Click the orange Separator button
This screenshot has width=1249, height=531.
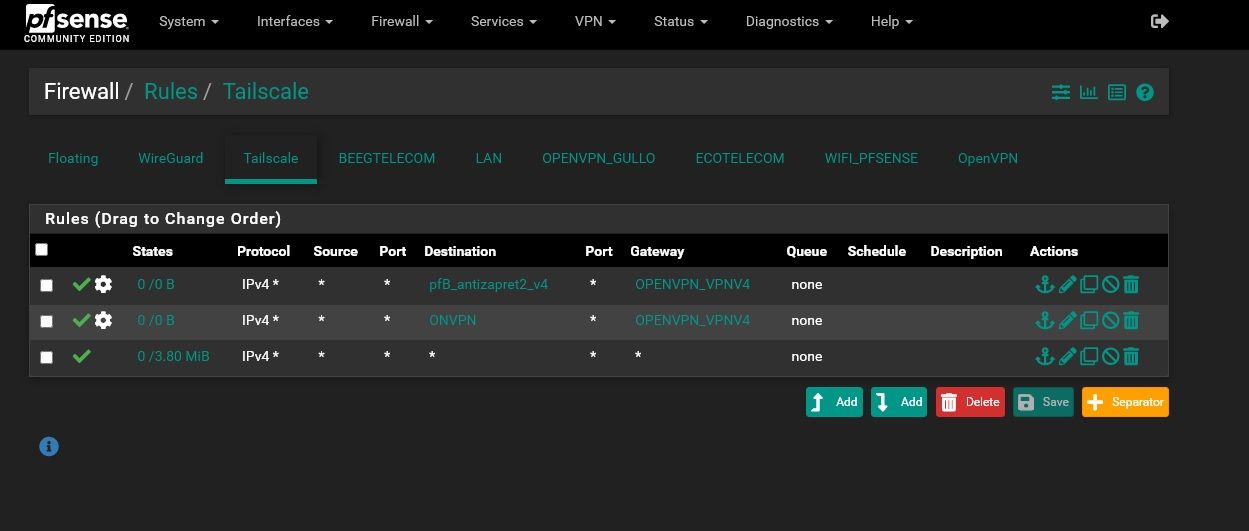[1125, 402]
